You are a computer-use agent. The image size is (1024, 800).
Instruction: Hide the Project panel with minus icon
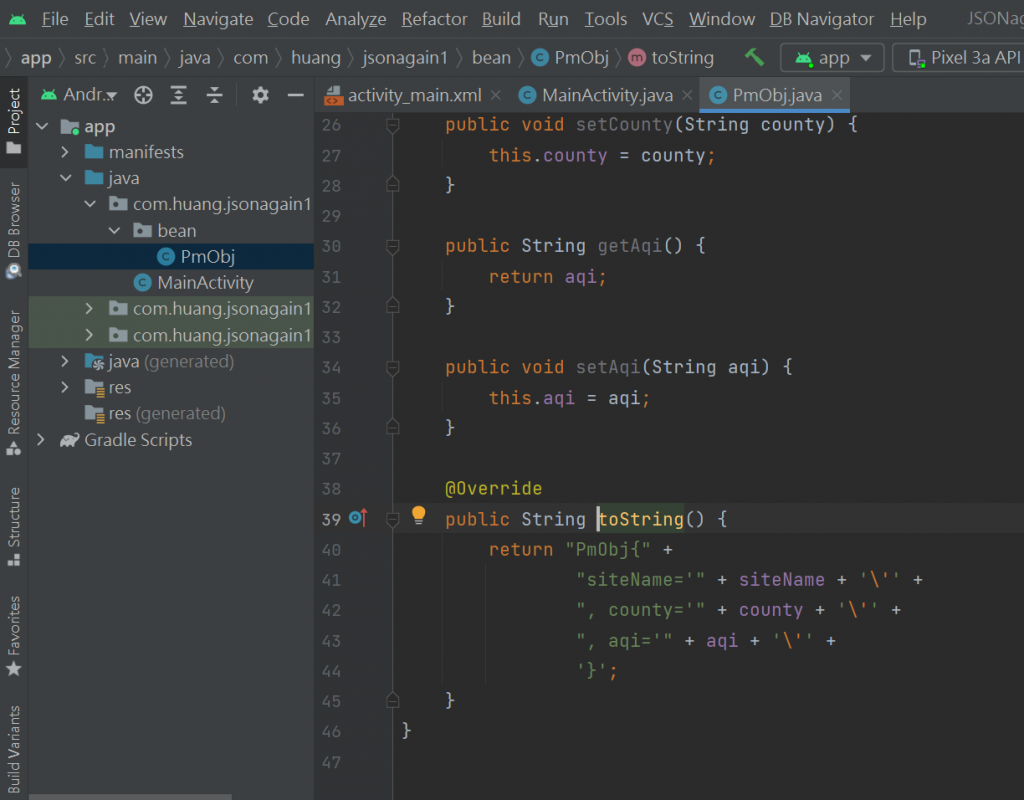coord(295,95)
